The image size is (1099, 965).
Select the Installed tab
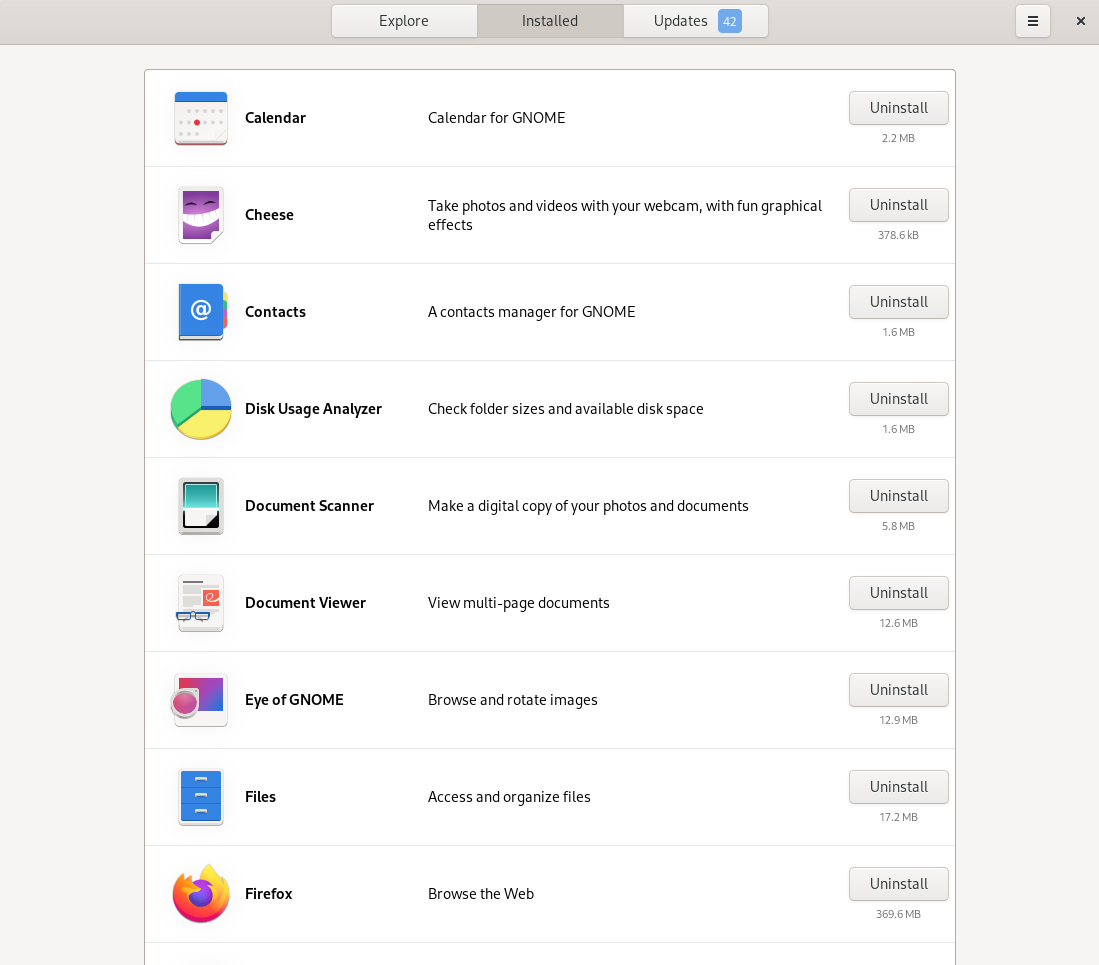[550, 21]
